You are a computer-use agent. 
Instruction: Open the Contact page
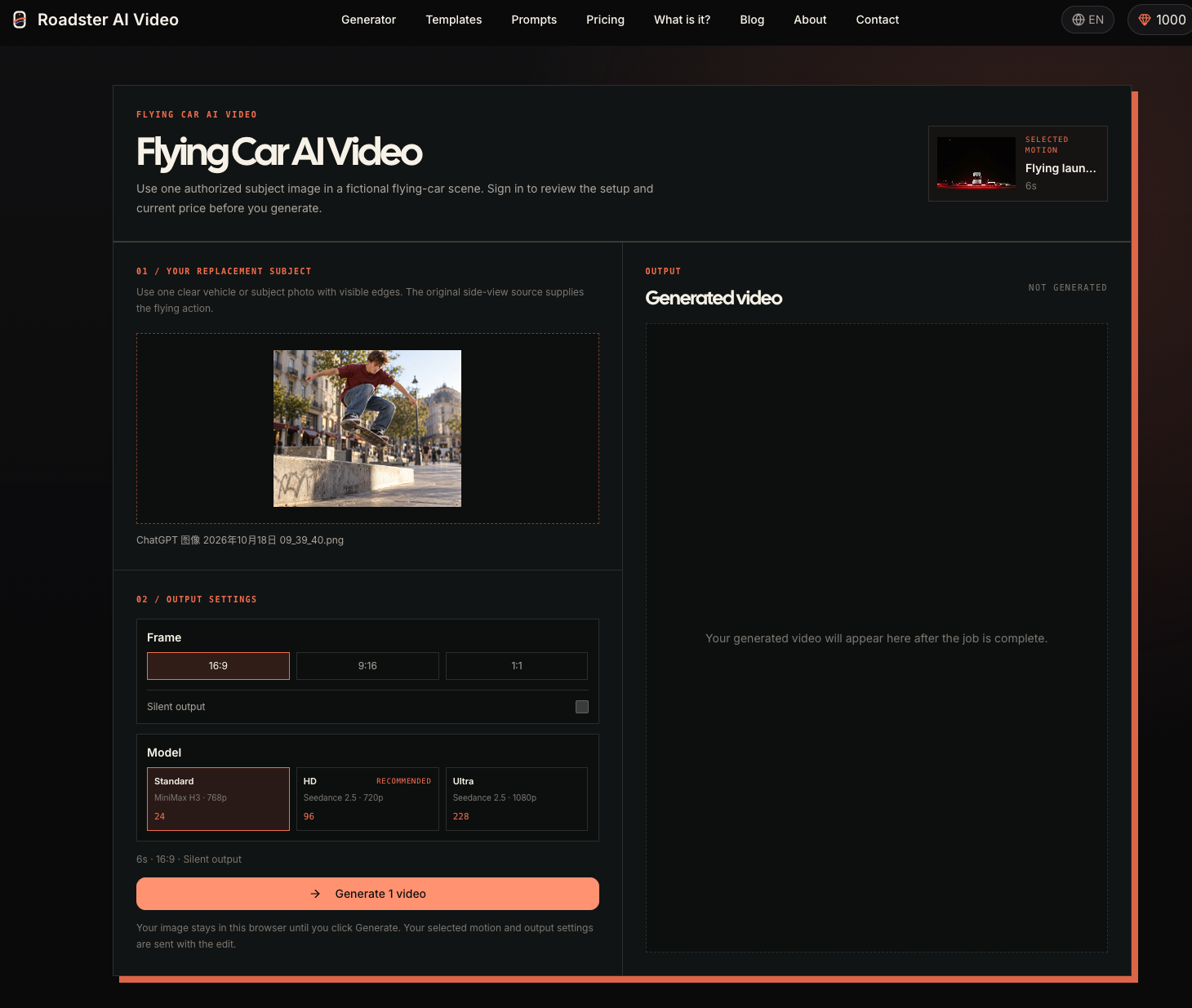[878, 20]
